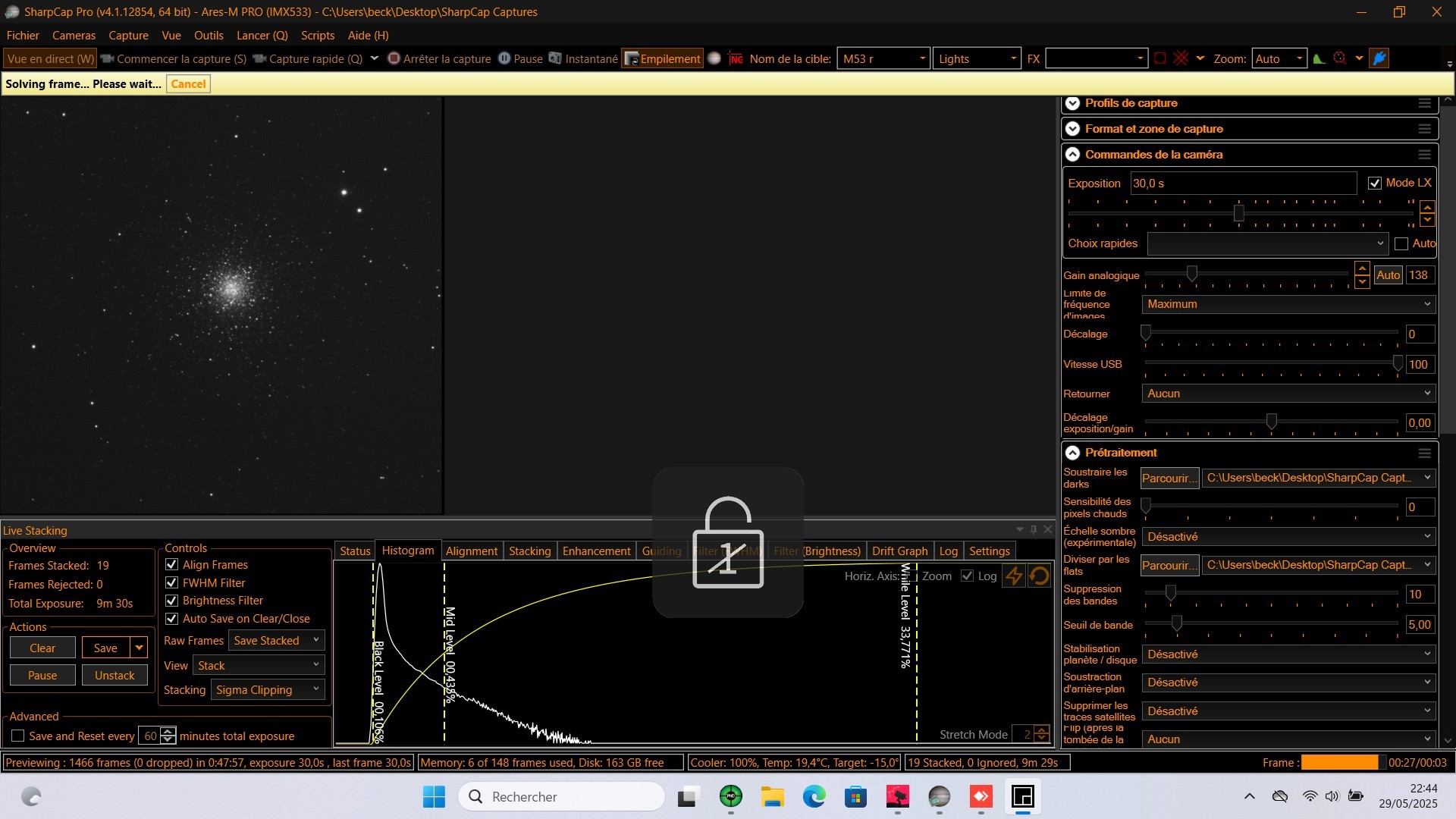Open the Fichier menu

coord(23,35)
